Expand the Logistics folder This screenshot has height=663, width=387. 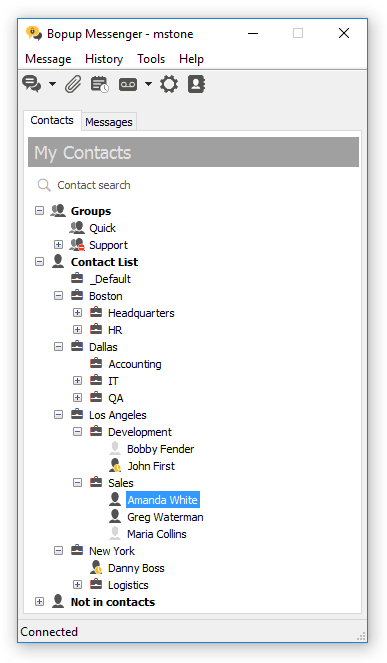click(x=77, y=585)
